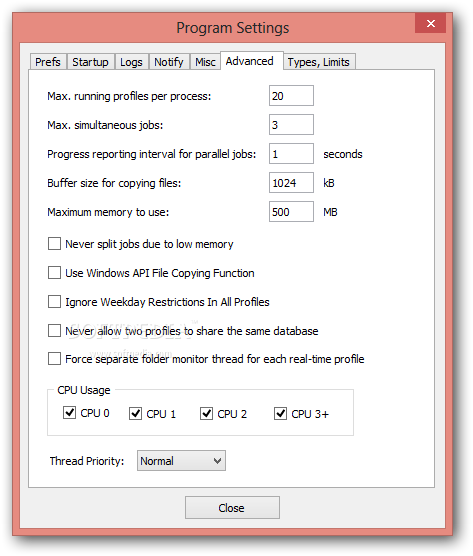Click the 'CPU Usage' group label

click(x=84, y=390)
